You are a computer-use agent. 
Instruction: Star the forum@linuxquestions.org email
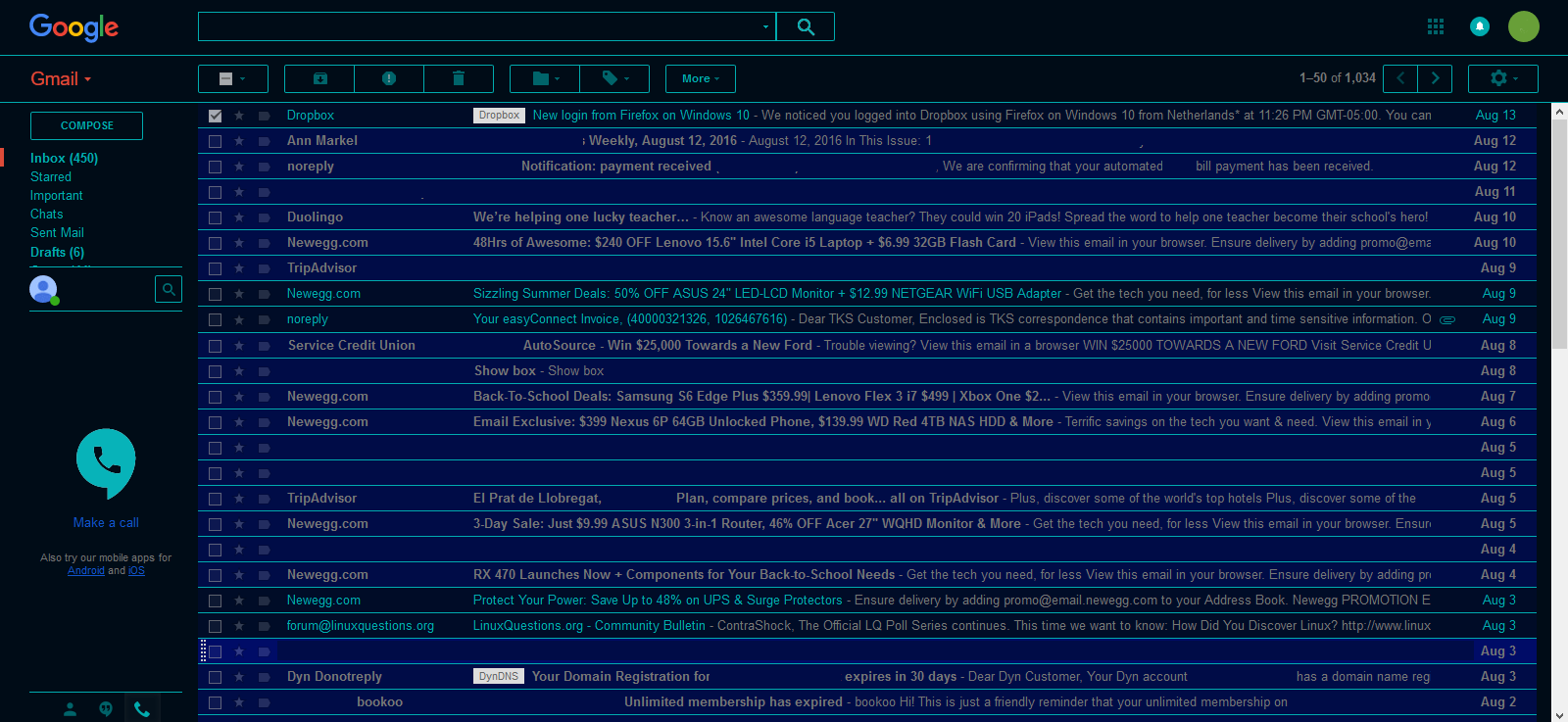click(x=239, y=626)
